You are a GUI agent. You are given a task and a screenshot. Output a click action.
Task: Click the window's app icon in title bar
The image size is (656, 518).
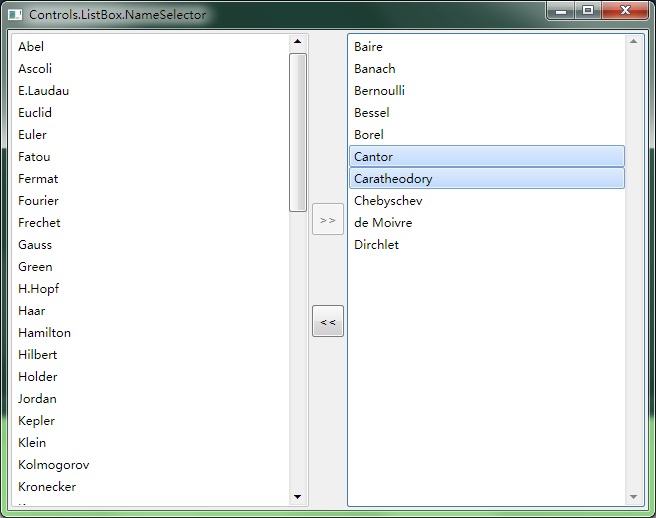(15, 15)
